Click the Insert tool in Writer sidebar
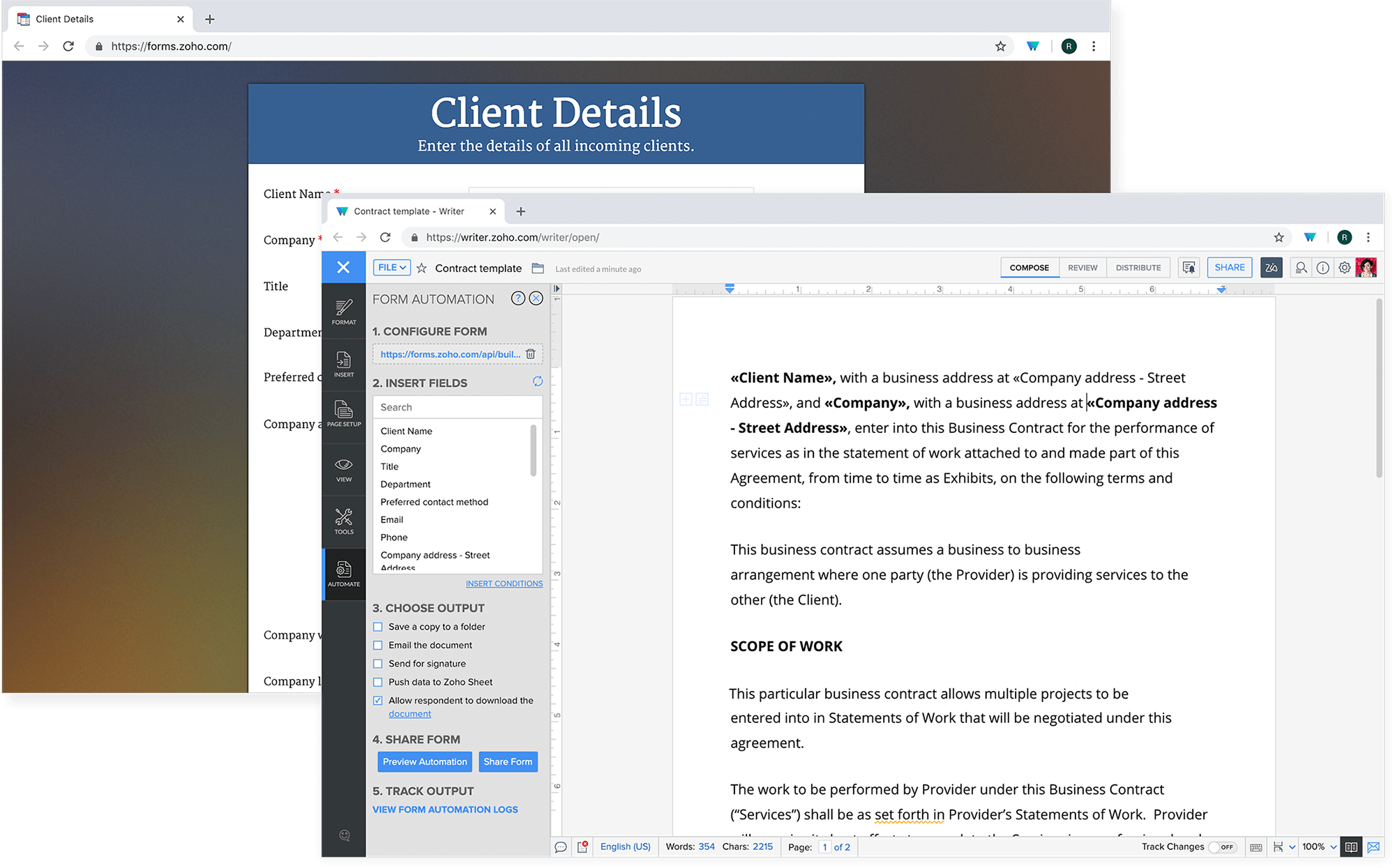The width and height of the screenshot is (1395, 868). [343, 362]
